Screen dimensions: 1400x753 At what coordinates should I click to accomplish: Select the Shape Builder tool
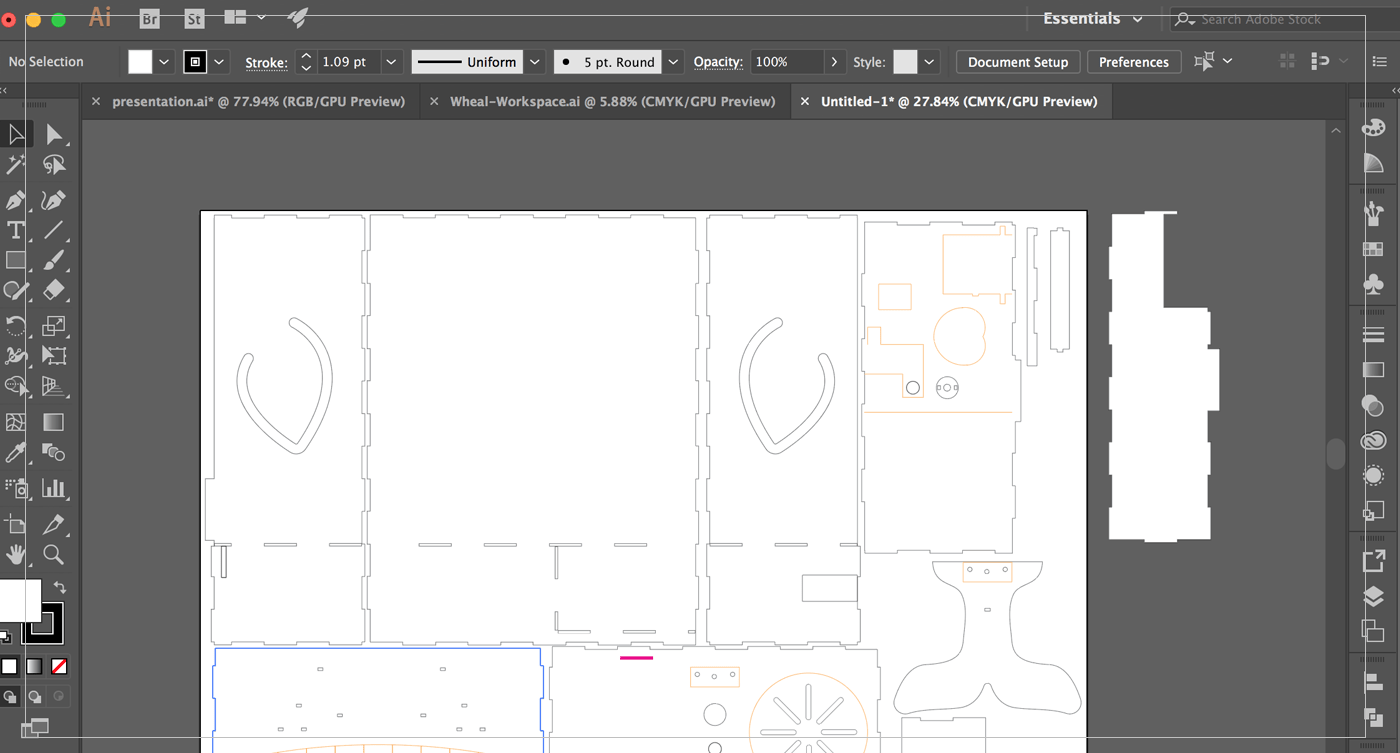(x=16, y=386)
